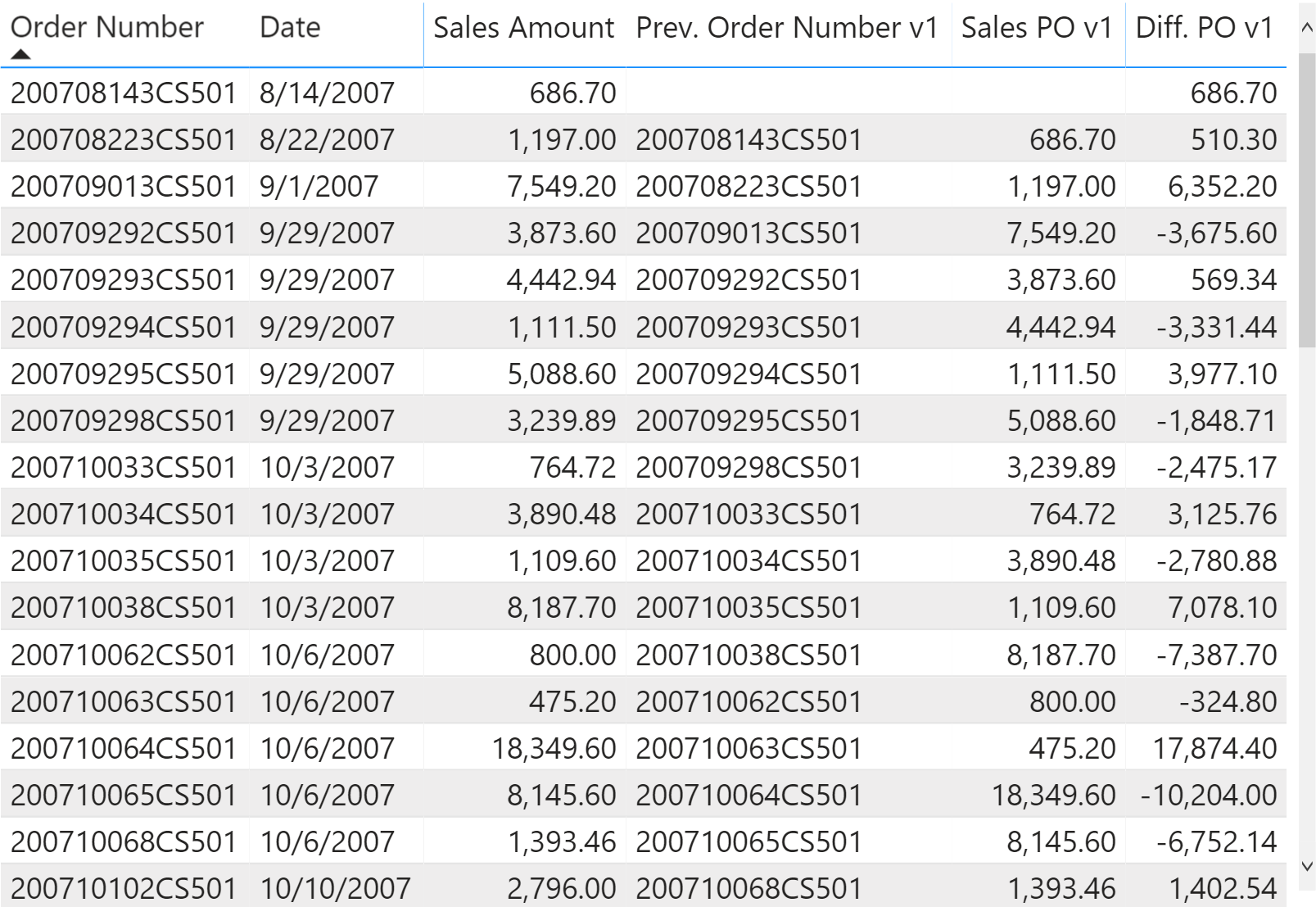Click the 7,549.20 Sales PO v1 cell
This screenshot has height=907, width=1316.
tap(1061, 233)
